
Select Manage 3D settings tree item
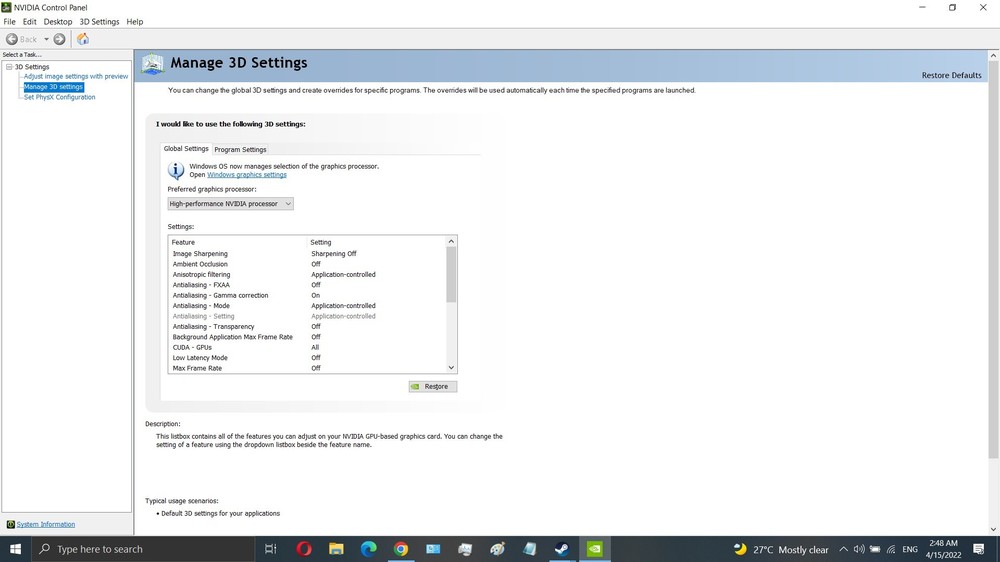tap(54, 87)
